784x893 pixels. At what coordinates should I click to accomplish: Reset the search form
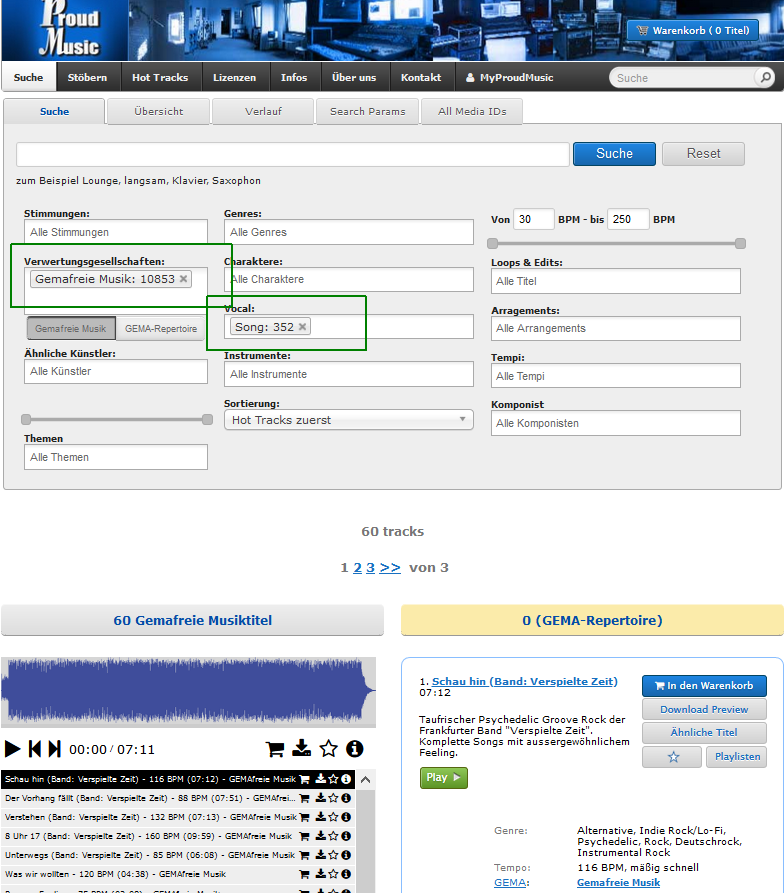[703, 154]
